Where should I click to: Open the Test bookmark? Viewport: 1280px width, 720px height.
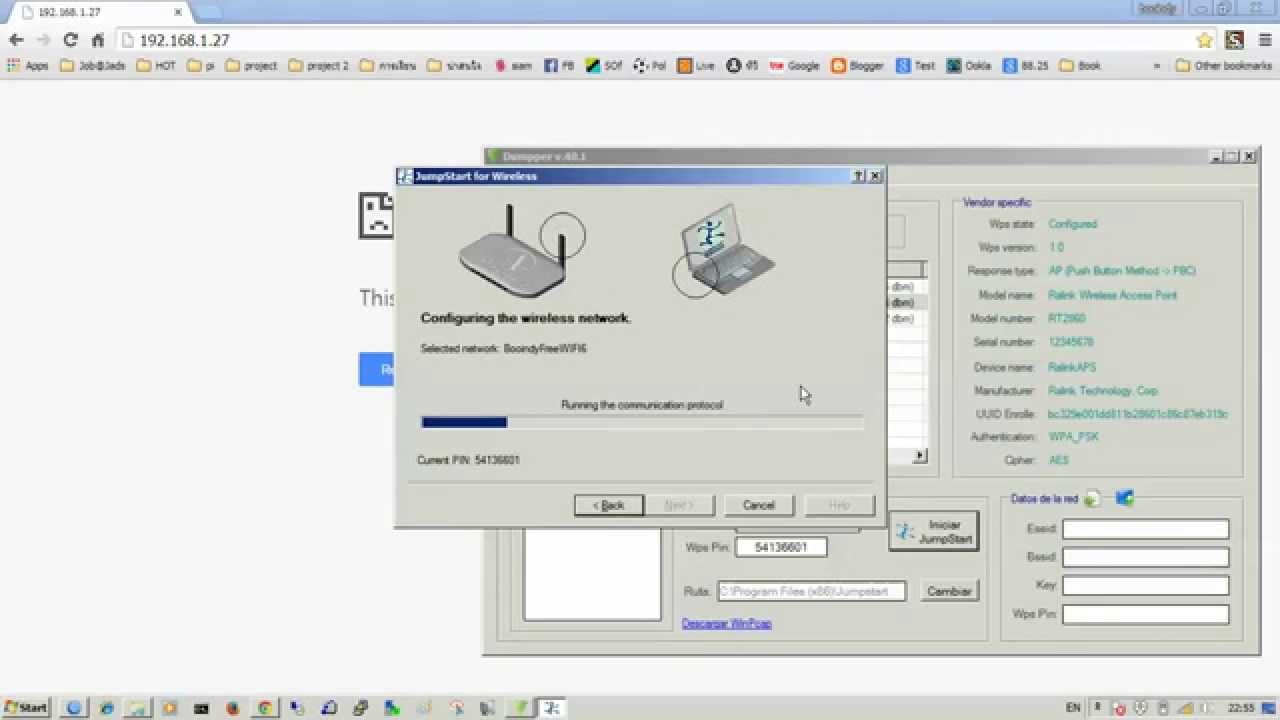[916, 66]
